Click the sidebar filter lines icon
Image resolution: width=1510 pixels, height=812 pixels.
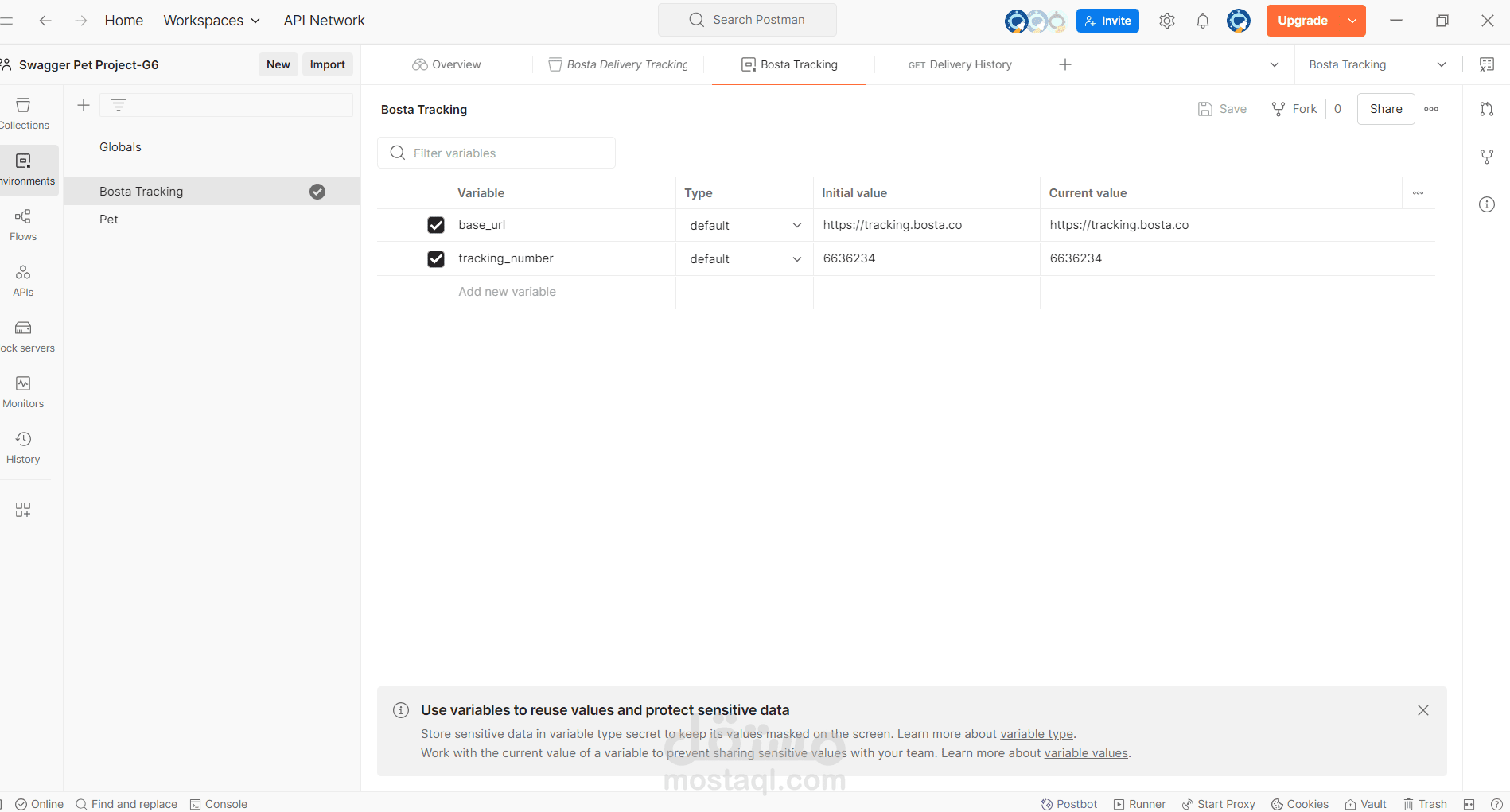click(x=119, y=105)
